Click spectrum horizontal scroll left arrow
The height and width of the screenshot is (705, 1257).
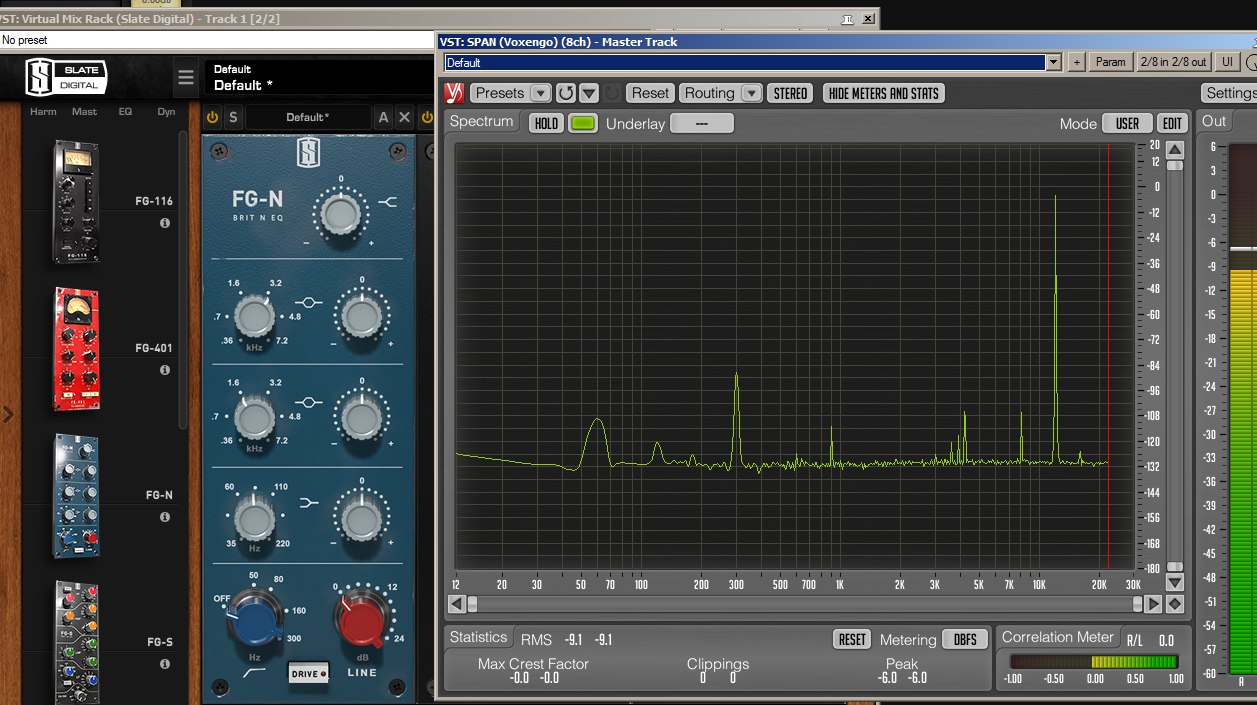pos(456,604)
